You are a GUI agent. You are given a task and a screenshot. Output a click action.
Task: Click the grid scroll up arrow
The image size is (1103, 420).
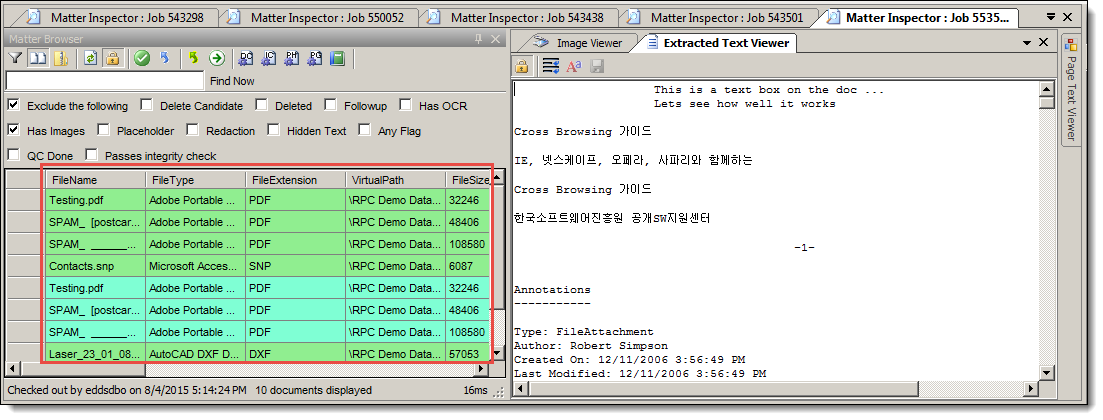click(x=498, y=177)
